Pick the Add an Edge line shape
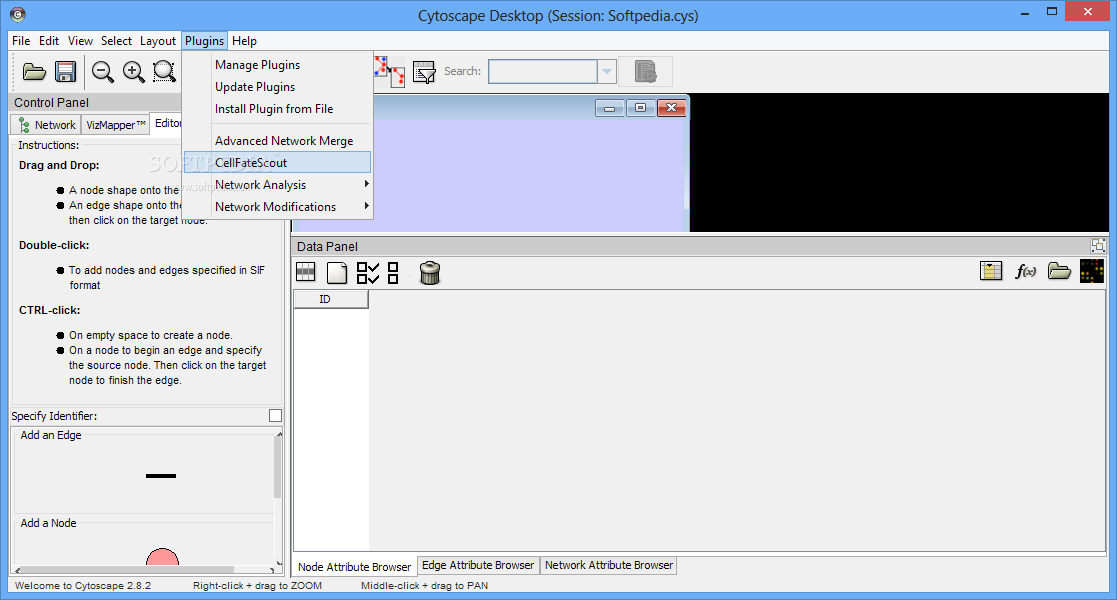This screenshot has height=600, width=1117. tap(161, 476)
